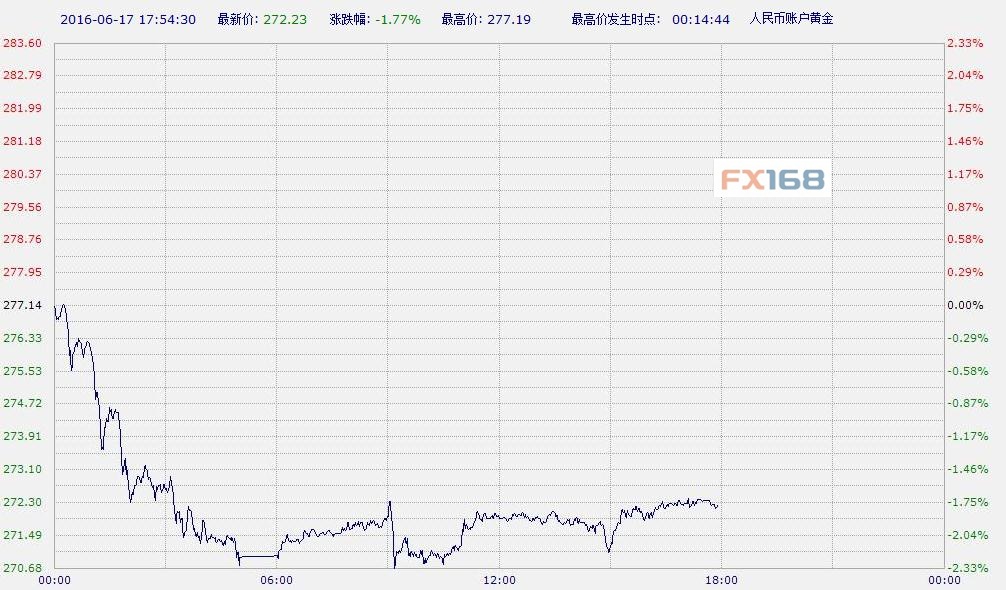Click the 2.33% label at top right
This screenshot has height=590, width=1006.
(x=966, y=43)
